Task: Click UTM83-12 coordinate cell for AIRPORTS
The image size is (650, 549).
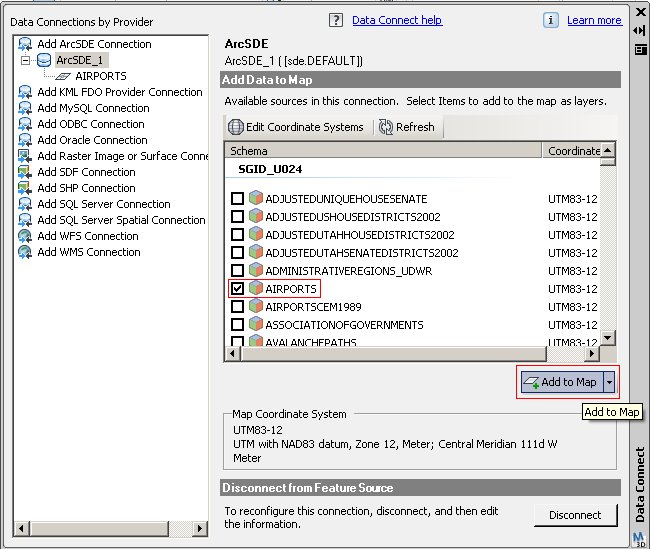Action: pyautogui.click(x=572, y=289)
